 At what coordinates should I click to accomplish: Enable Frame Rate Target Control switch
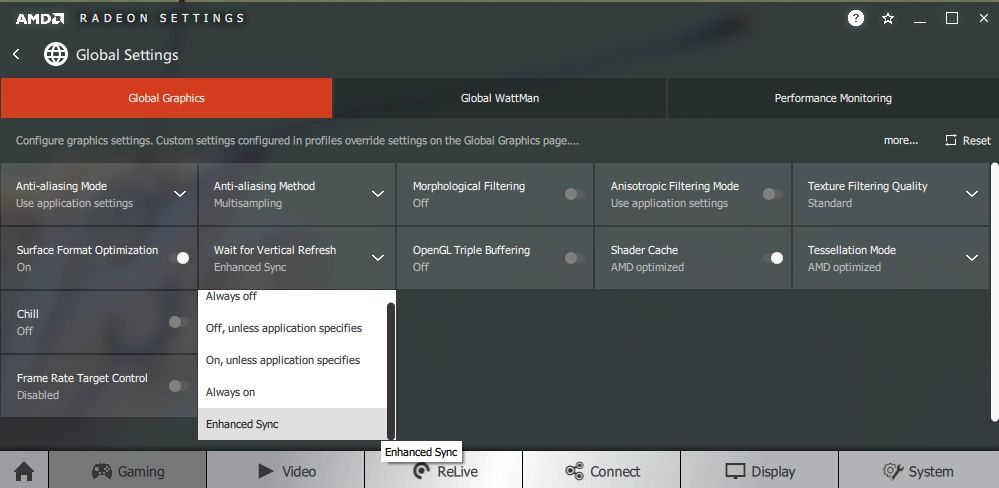point(178,386)
